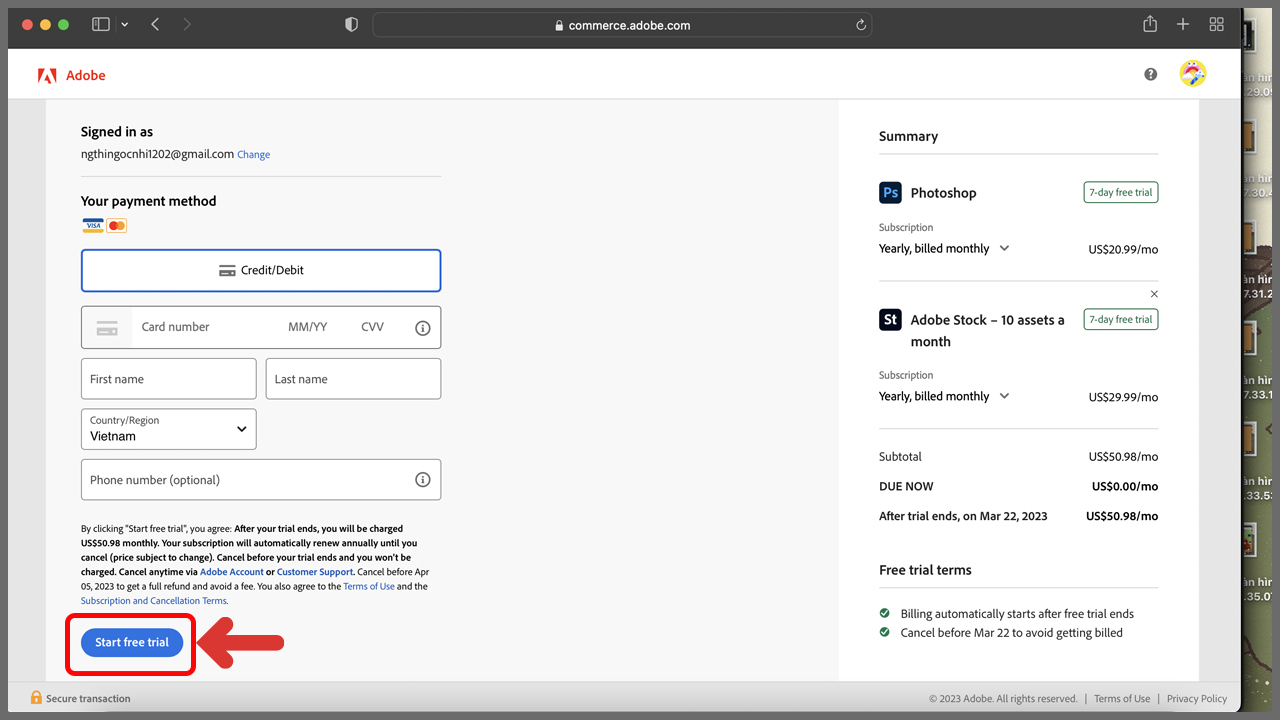The image size is (1280, 720).
Task: Click the Summary heading
Action: coord(908,136)
